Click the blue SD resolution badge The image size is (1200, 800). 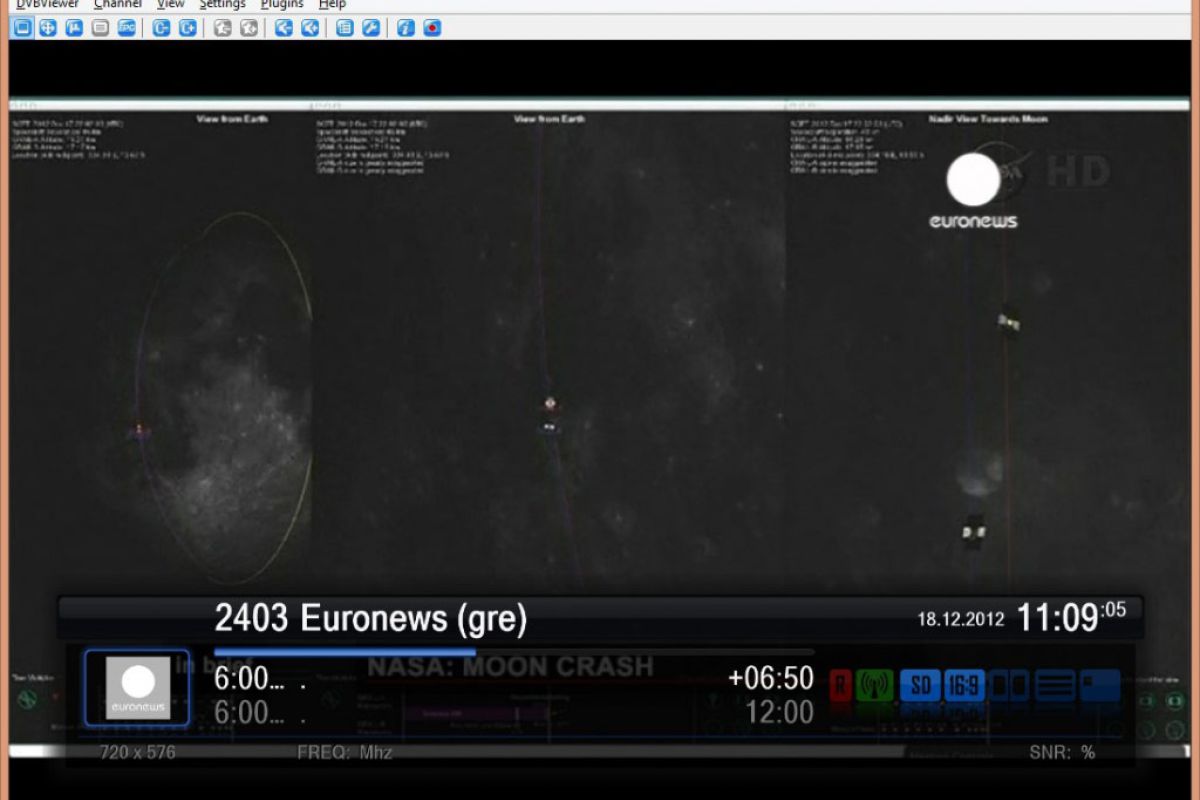tap(920, 686)
